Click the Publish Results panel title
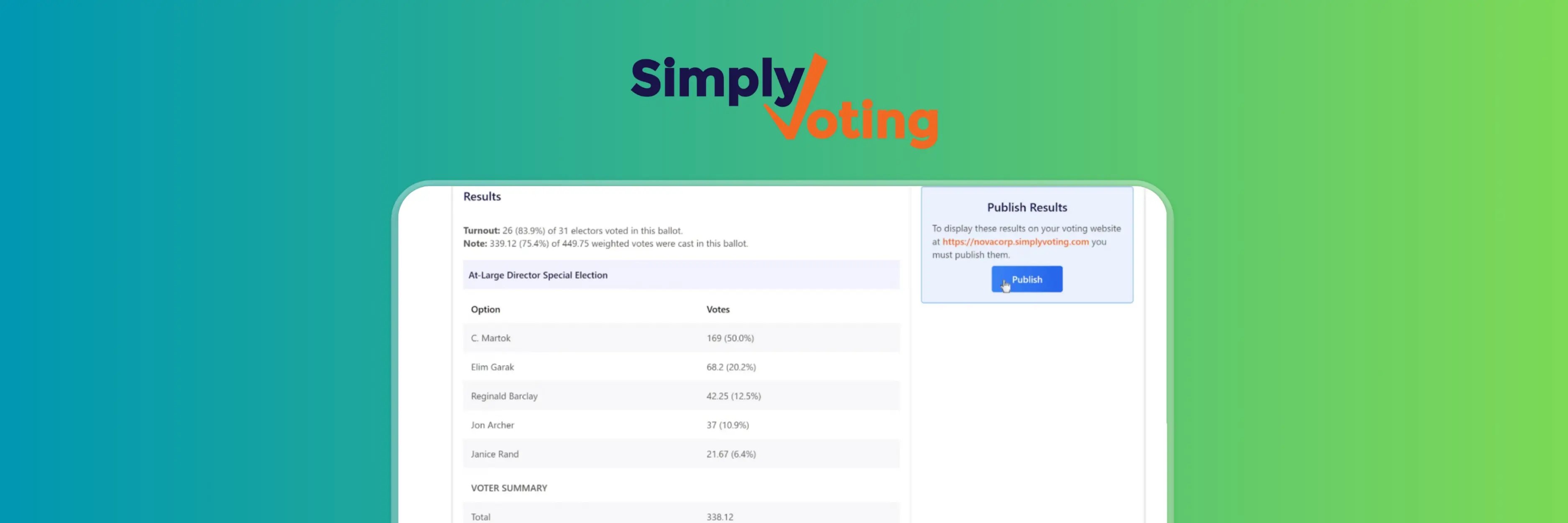 click(1026, 207)
